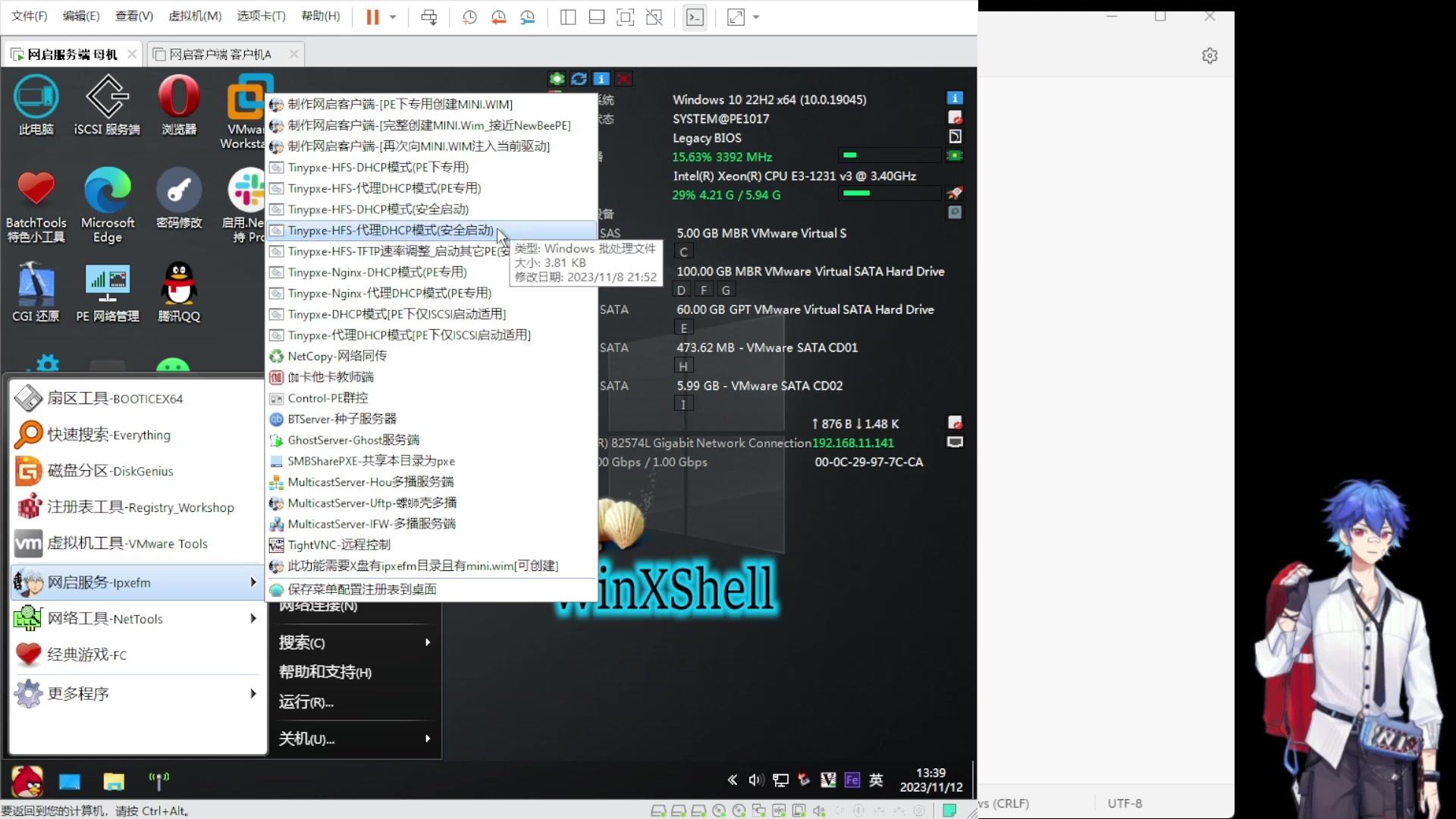The width and height of the screenshot is (1456, 819).
Task: Launch Microsoft Edge from the desktop
Action: (108, 206)
